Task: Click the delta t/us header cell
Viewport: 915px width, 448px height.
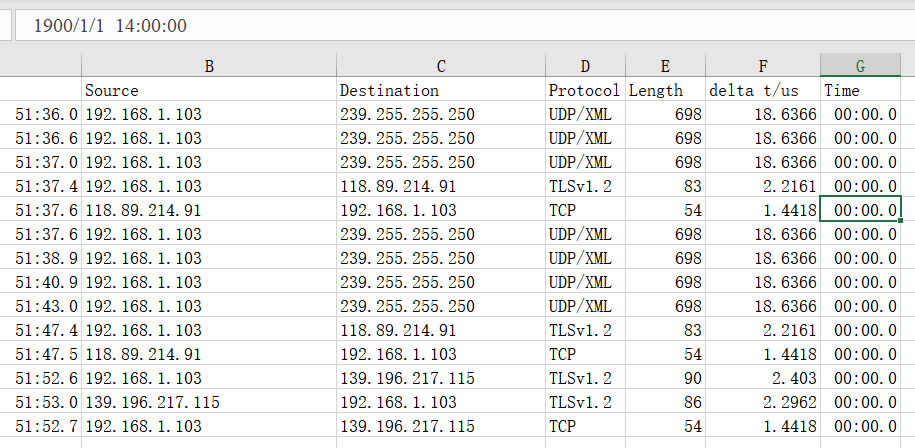Action: pyautogui.click(x=763, y=90)
